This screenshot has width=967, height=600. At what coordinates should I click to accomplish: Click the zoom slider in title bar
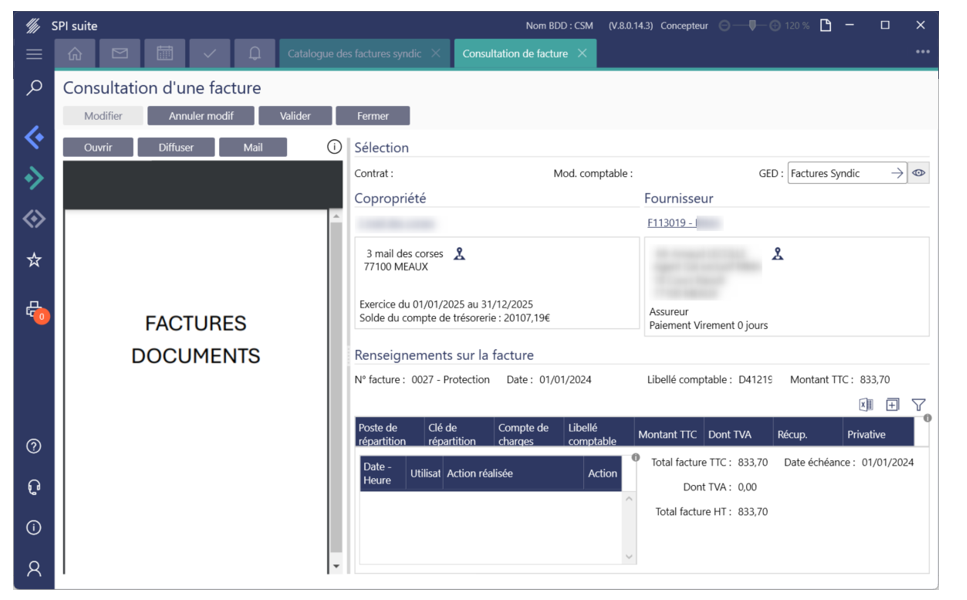[x=752, y=26]
